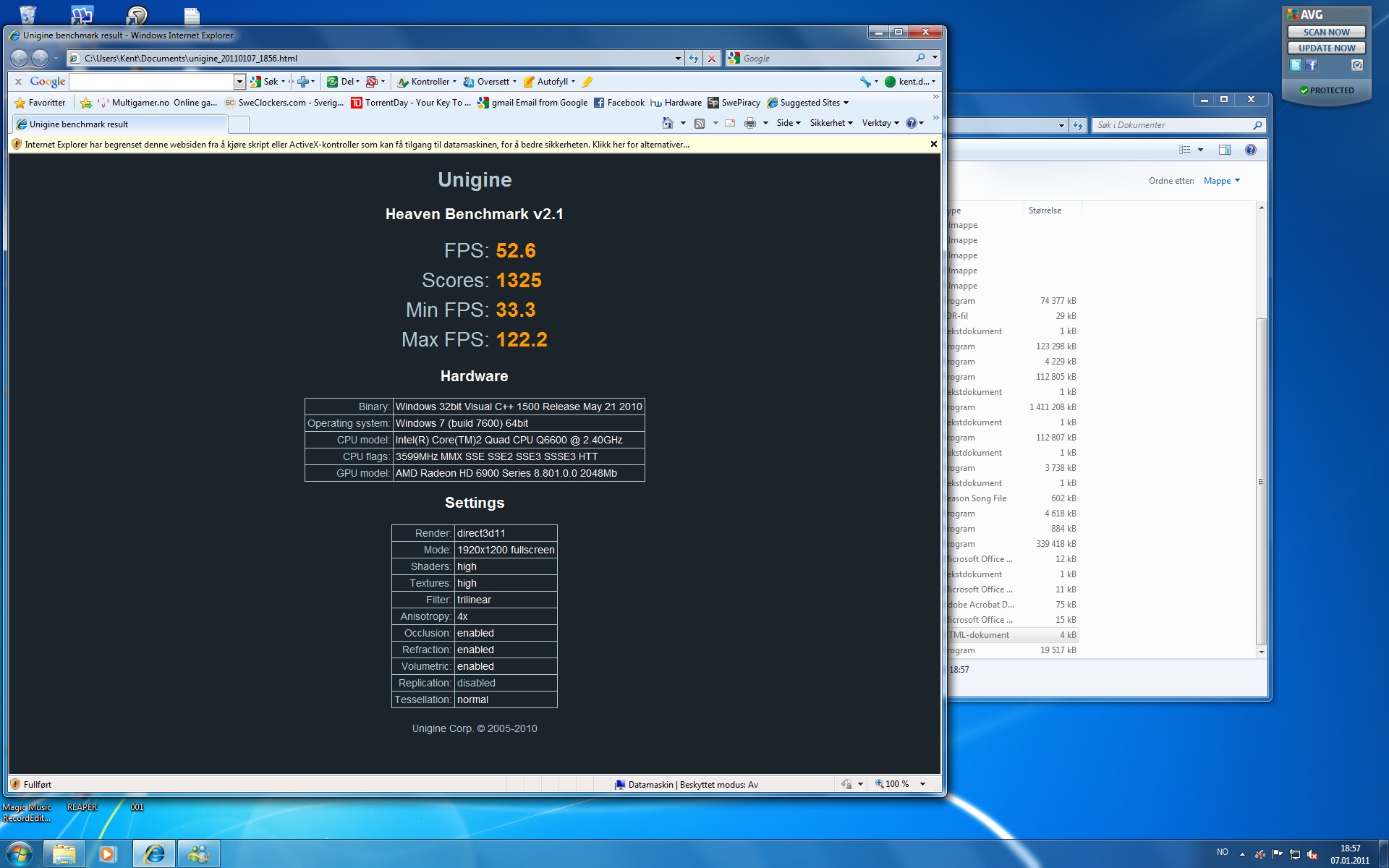Stop loading with the red X button

click(712, 58)
